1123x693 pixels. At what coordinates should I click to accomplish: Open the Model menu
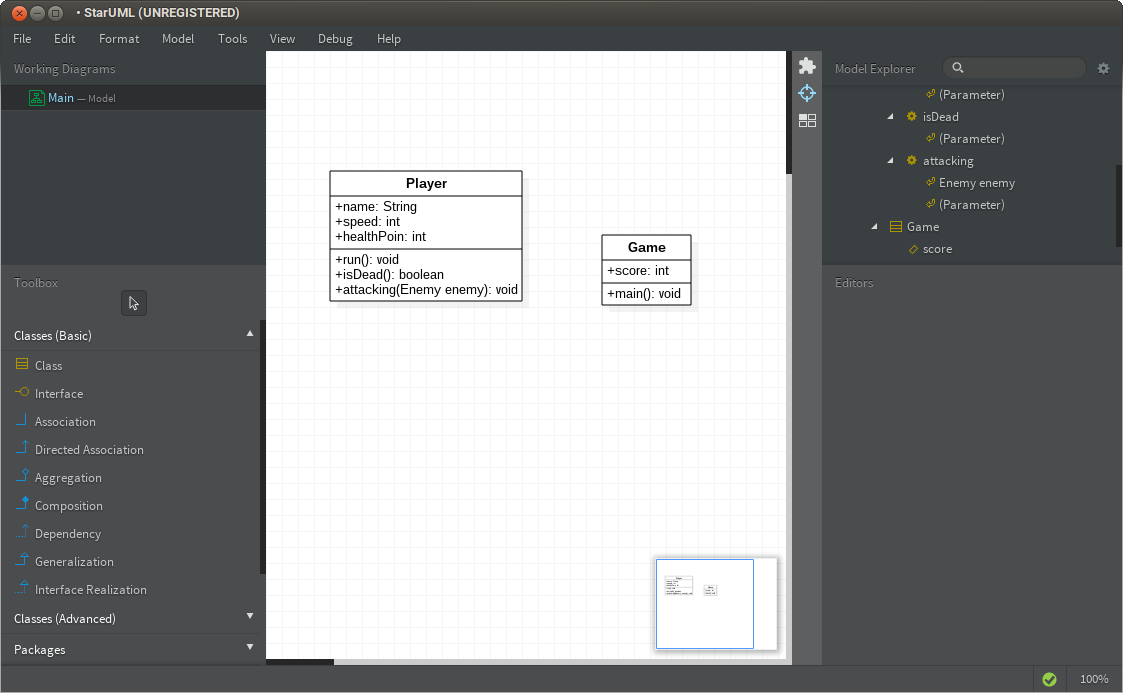178,39
